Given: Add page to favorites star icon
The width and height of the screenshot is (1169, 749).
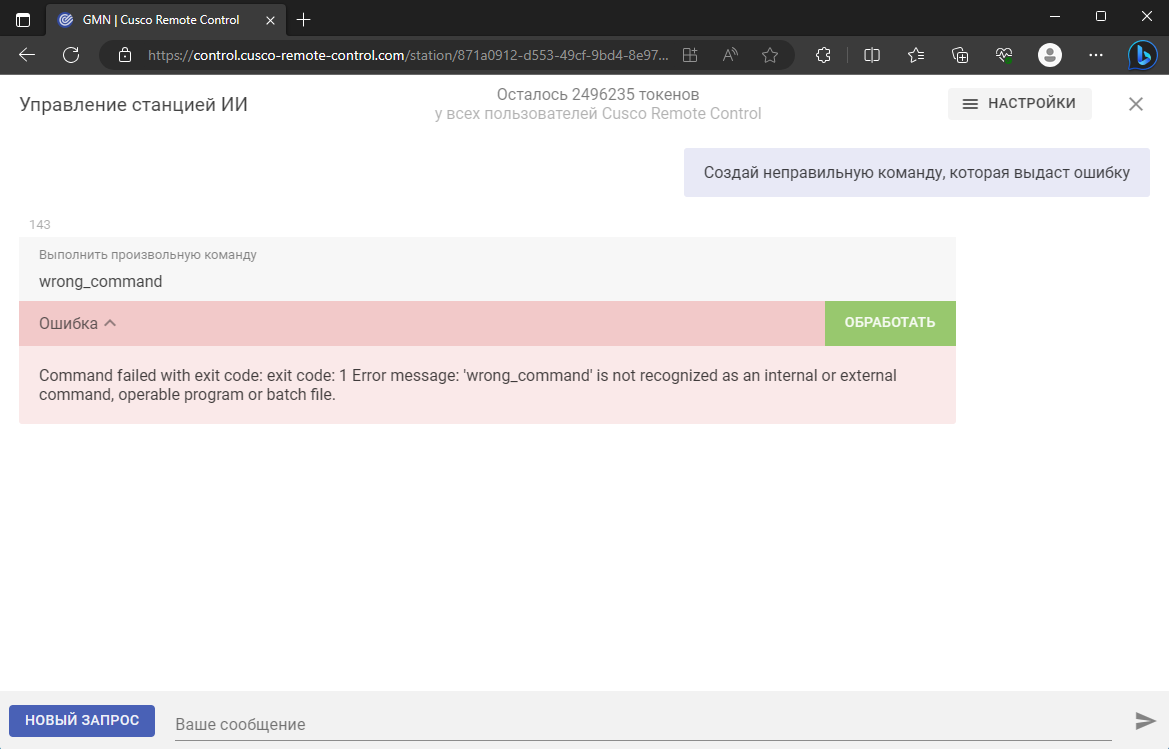Looking at the screenshot, I should click(x=770, y=55).
